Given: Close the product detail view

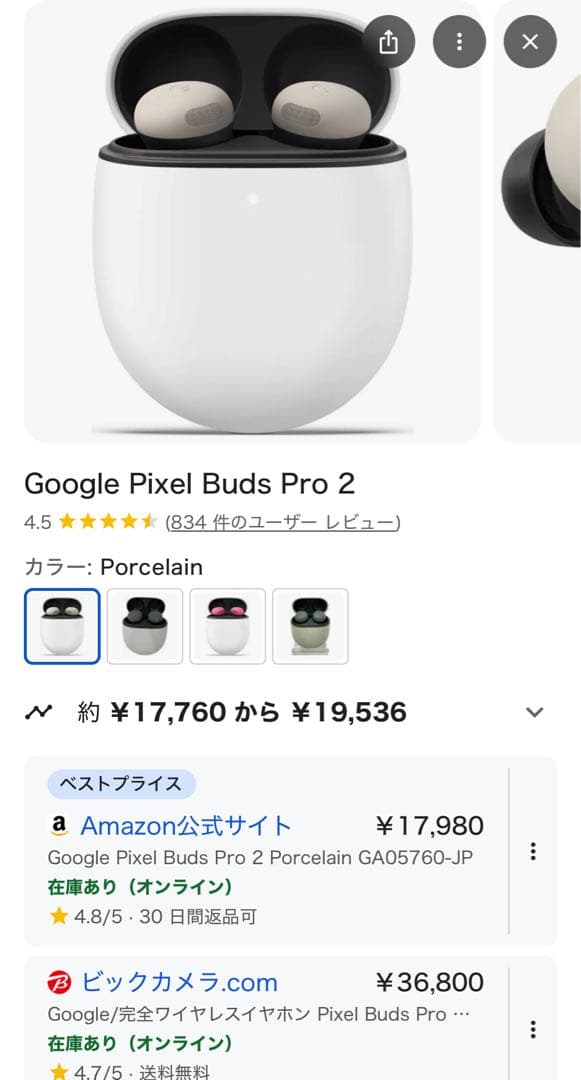Looking at the screenshot, I should tap(530, 42).
